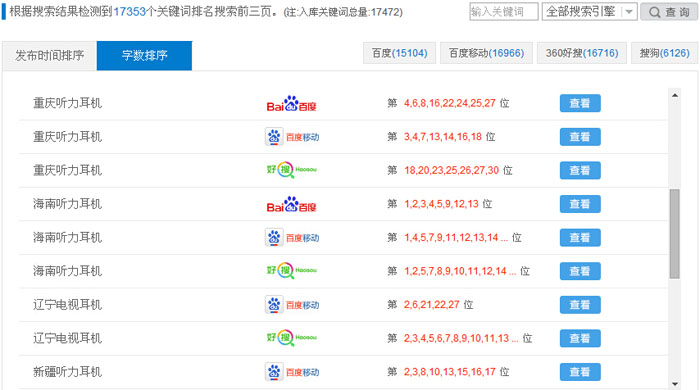
Task: Switch to 发布时间排序 tab
Action: coord(50,56)
